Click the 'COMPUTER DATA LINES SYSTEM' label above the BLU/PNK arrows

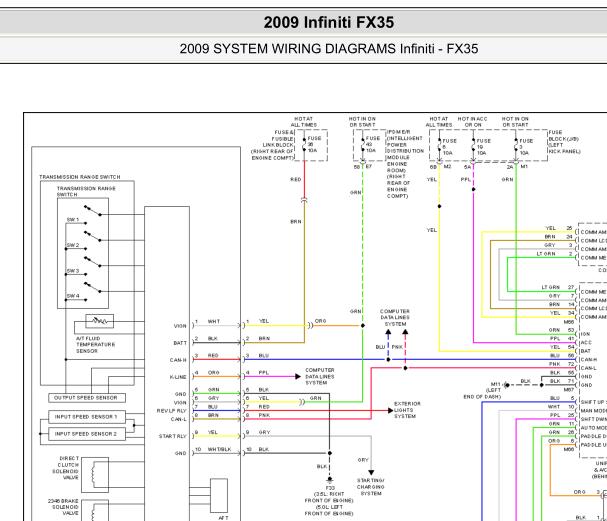coord(395,317)
